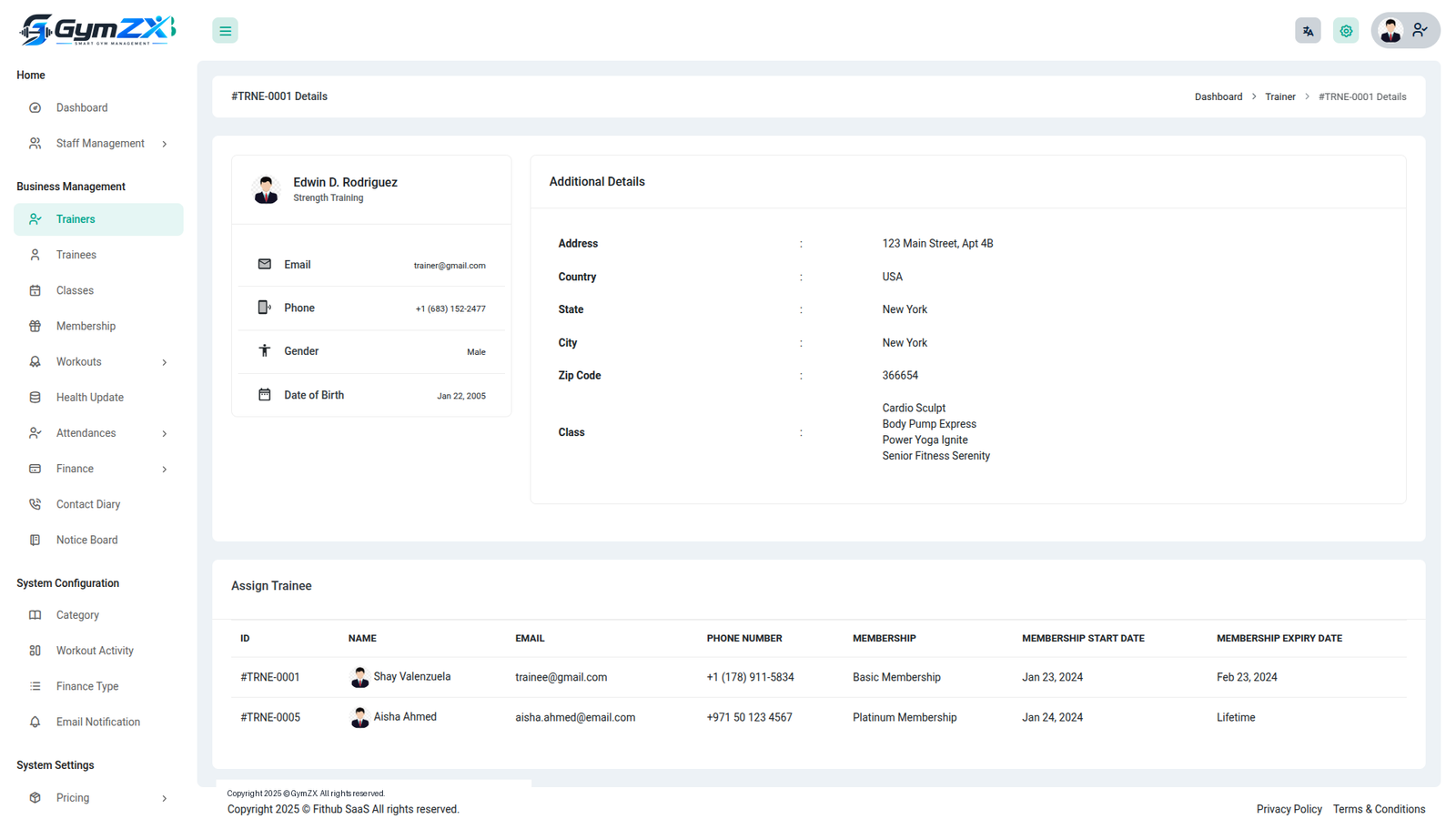Click the Platinum Membership cell
The image size is (1456, 819).
click(905, 717)
